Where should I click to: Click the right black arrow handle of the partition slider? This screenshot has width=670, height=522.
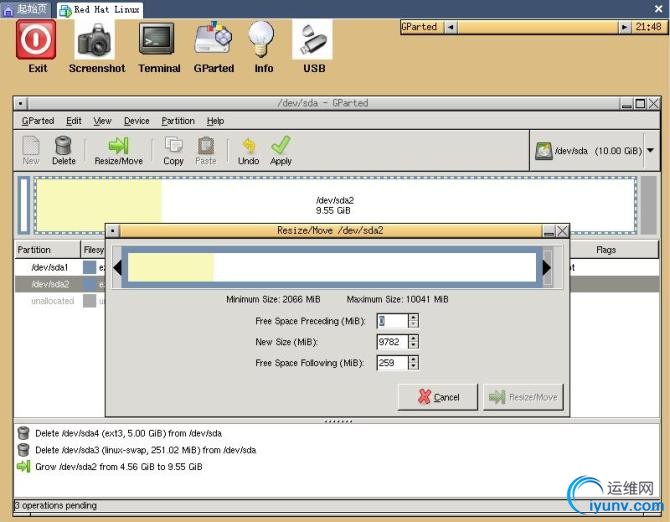coord(547,268)
